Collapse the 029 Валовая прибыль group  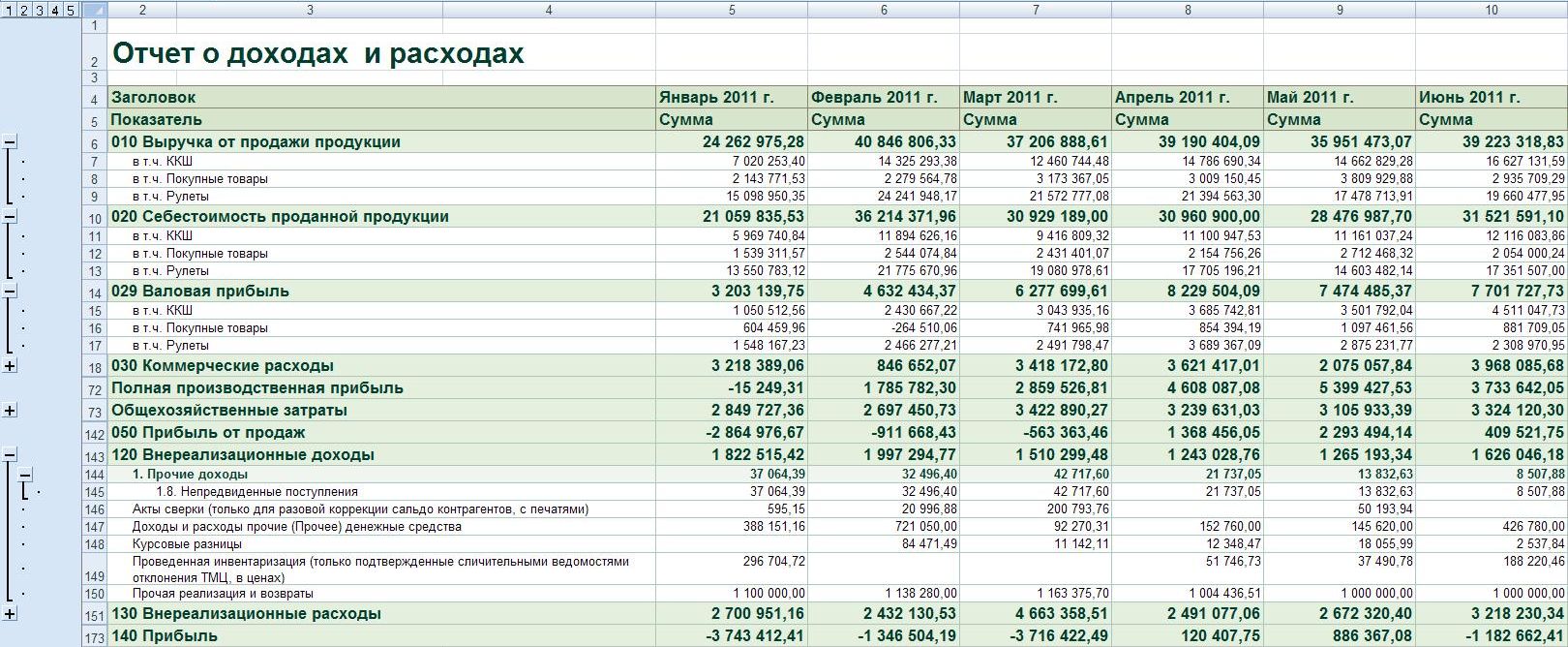(10, 292)
